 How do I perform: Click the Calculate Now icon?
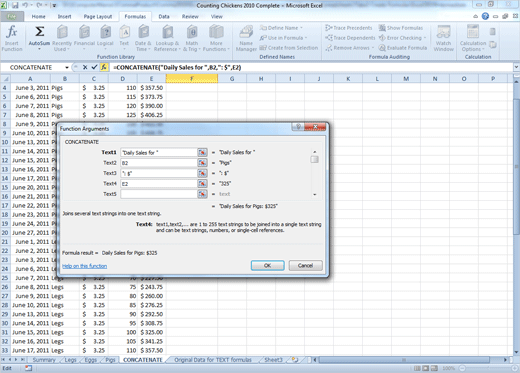coord(492,32)
